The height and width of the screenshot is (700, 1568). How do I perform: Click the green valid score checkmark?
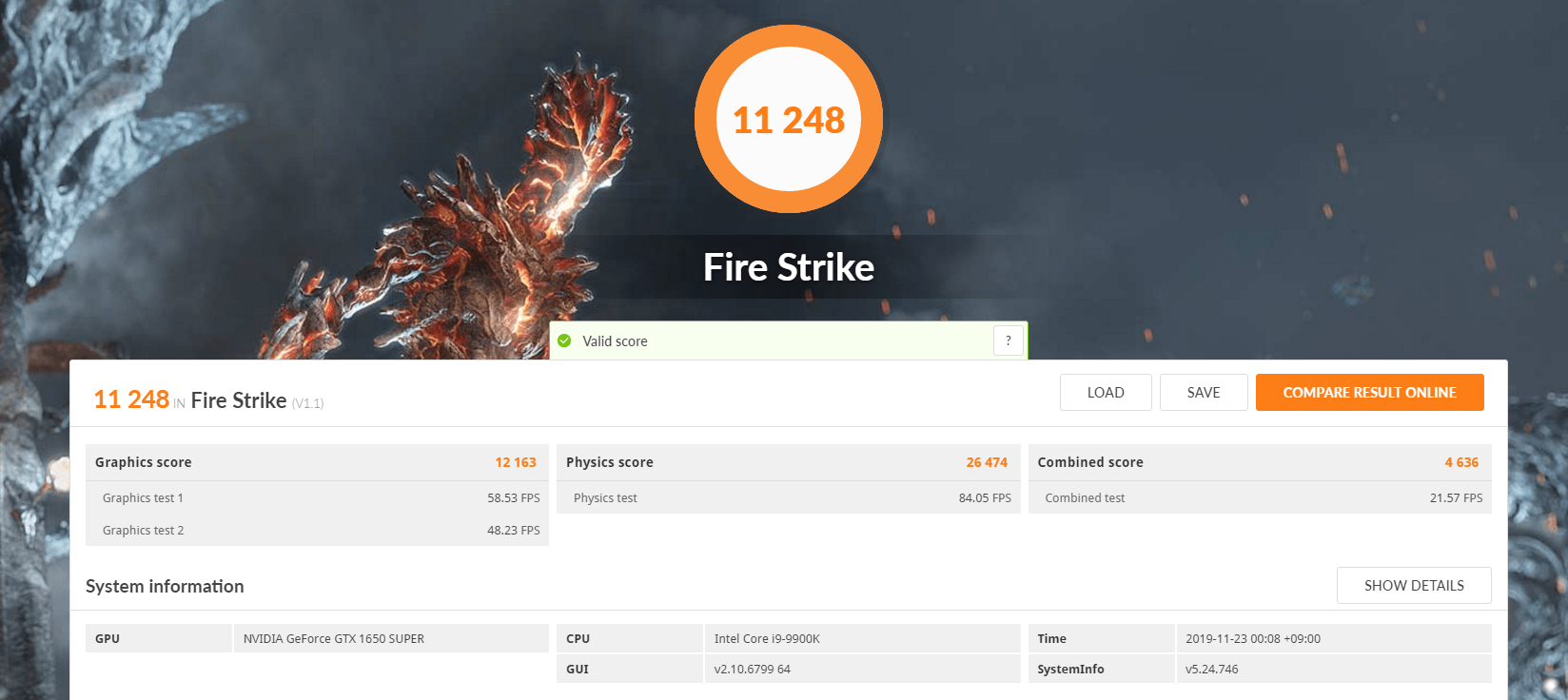tap(564, 340)
